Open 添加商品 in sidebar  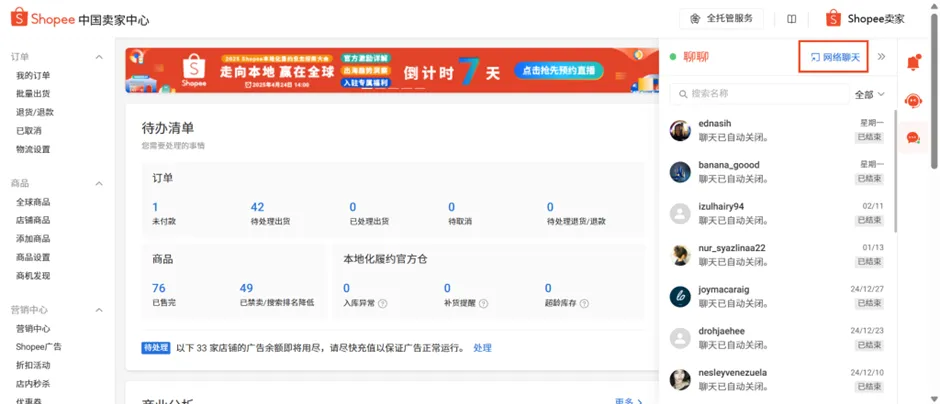coord(33,239)
